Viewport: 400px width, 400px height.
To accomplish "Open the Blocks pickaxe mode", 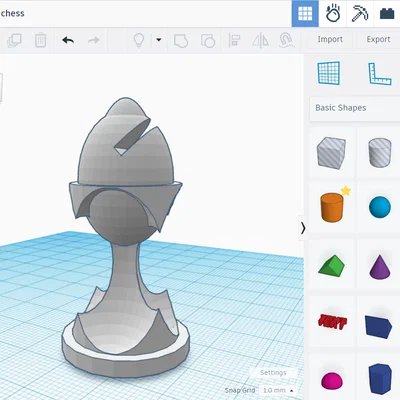I will tap(360, 13).
